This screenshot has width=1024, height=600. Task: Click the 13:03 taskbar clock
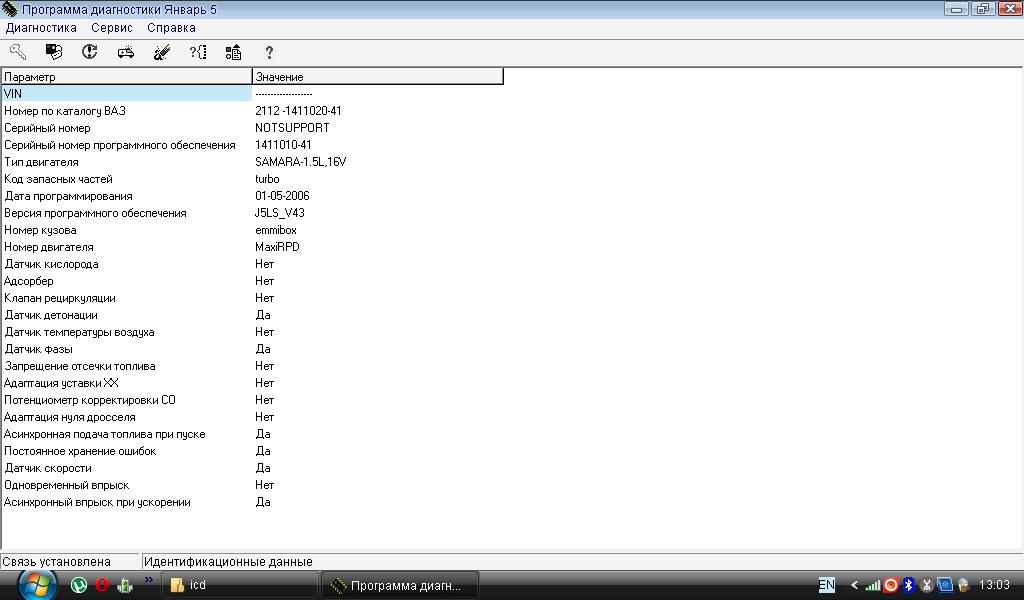click(994, 585)
